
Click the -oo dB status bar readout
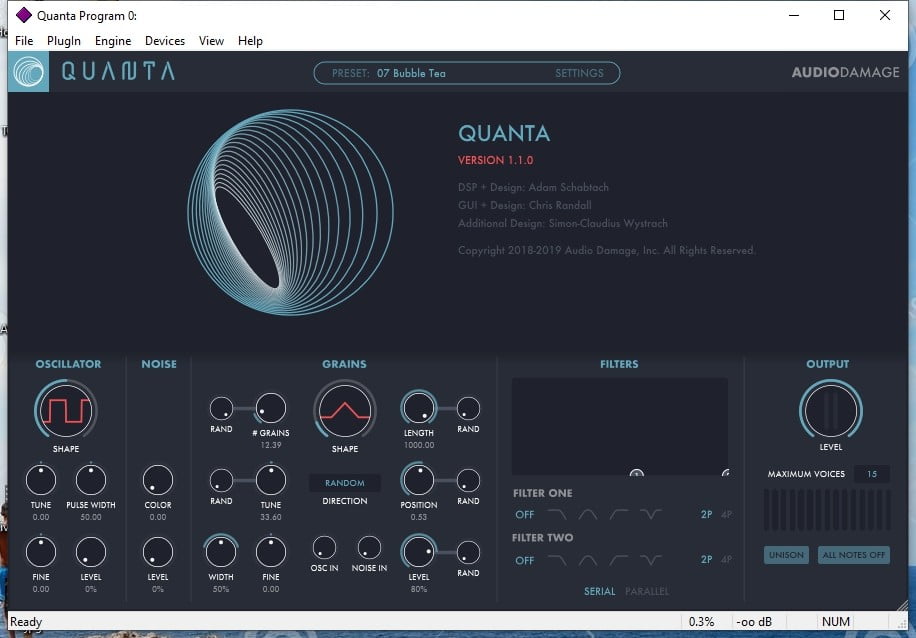pos(754,622)
